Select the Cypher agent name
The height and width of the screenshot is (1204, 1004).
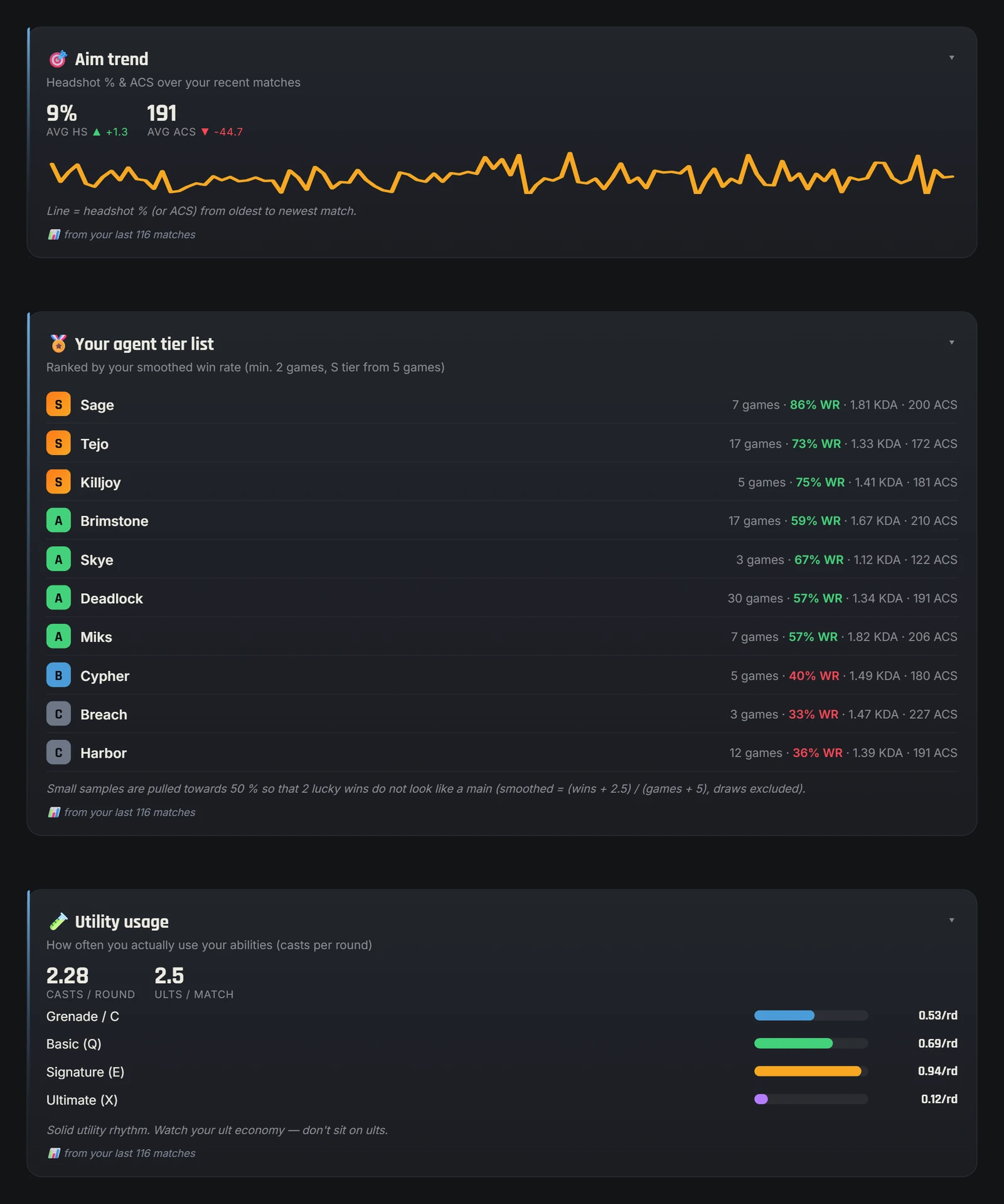coord(105,676)
